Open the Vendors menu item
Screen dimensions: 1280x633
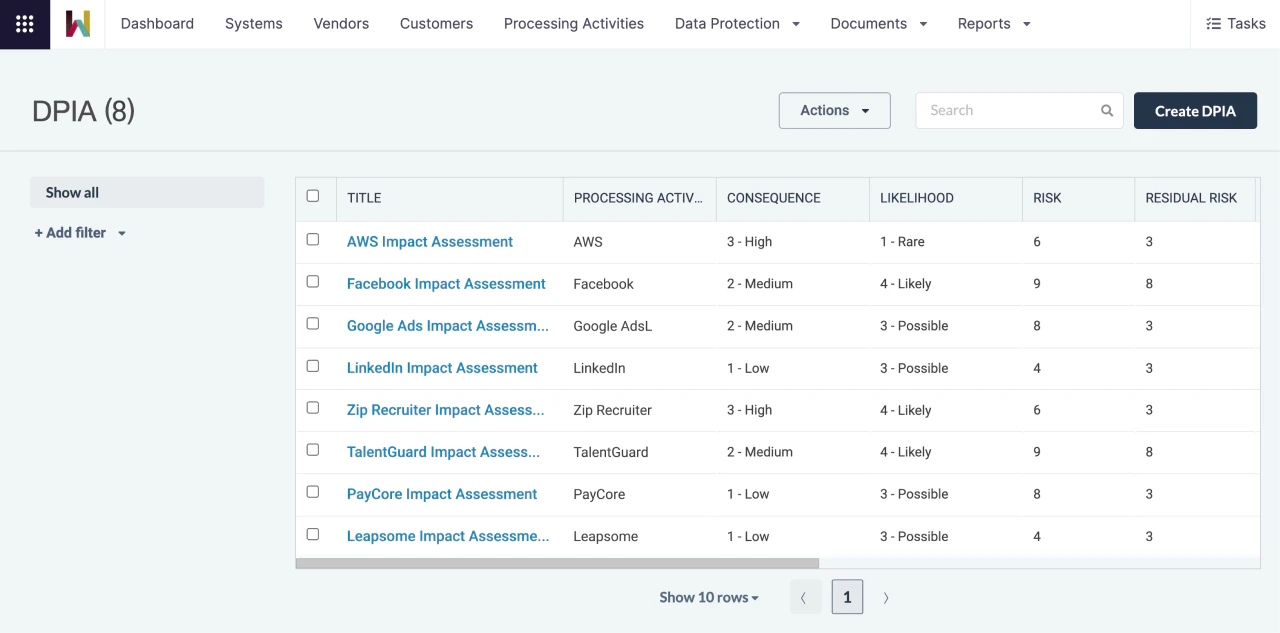(341, 24)
